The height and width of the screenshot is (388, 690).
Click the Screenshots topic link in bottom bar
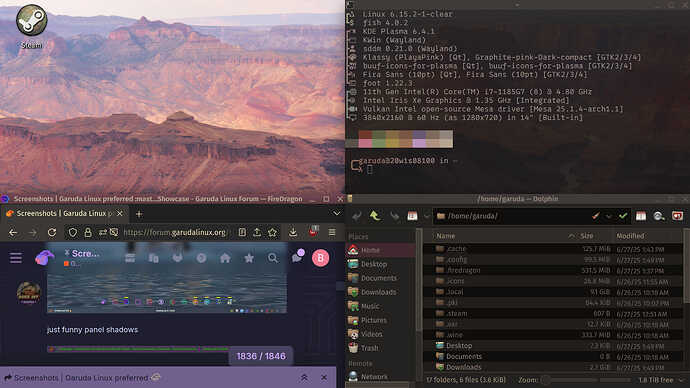coord(81,377)
